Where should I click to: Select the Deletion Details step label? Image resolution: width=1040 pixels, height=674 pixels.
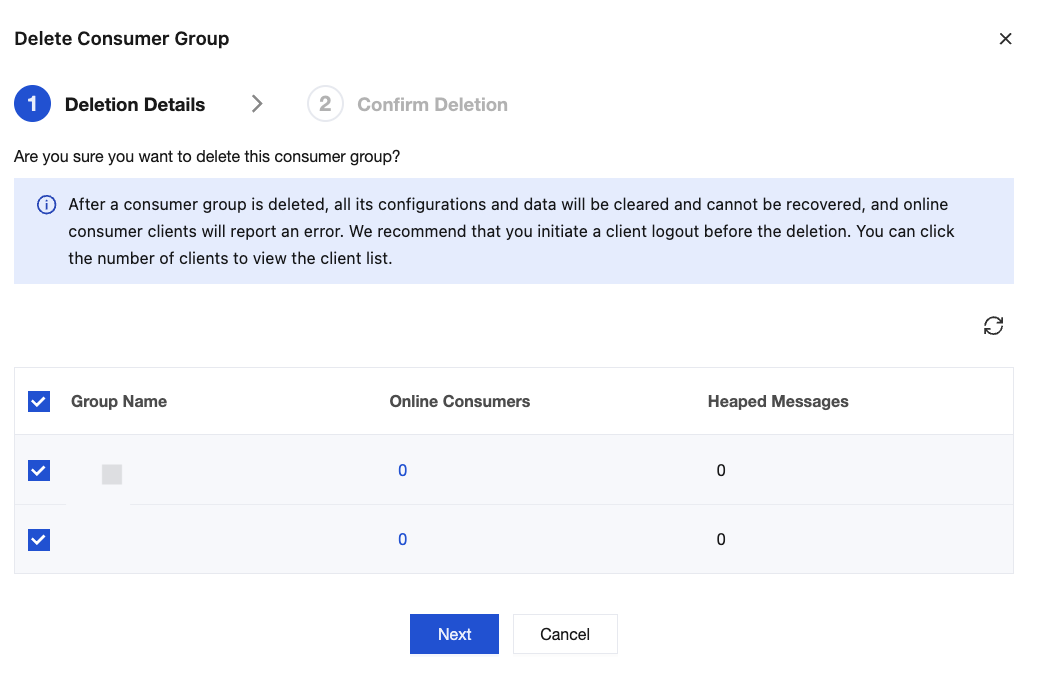click(135, 104)
